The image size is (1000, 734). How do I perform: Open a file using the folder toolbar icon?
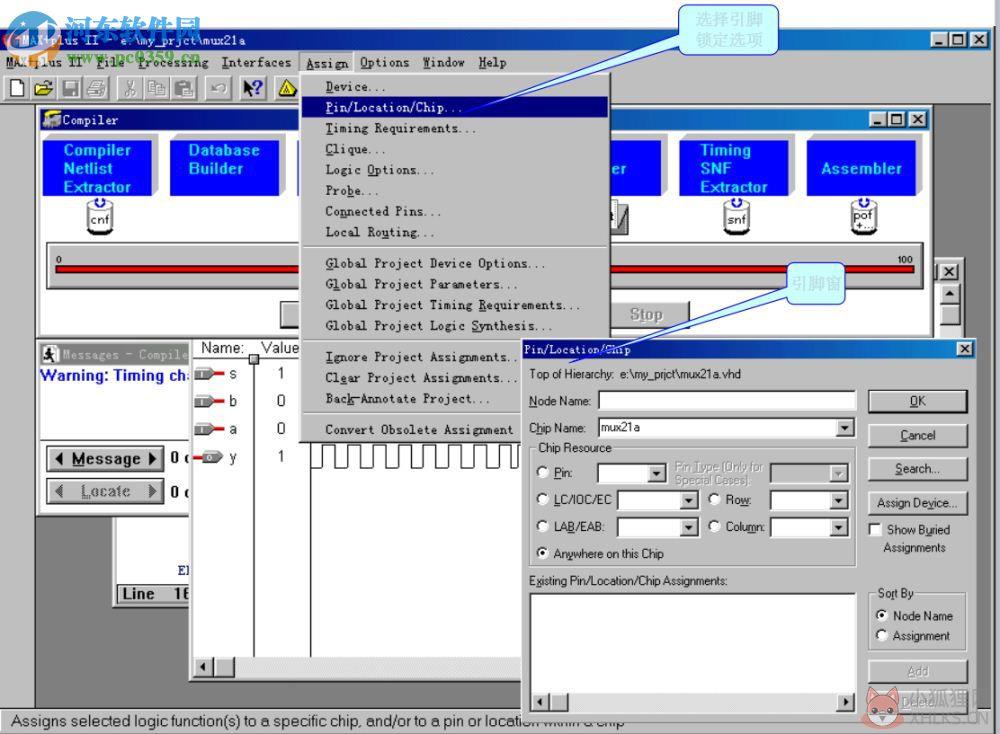(43, 88)
